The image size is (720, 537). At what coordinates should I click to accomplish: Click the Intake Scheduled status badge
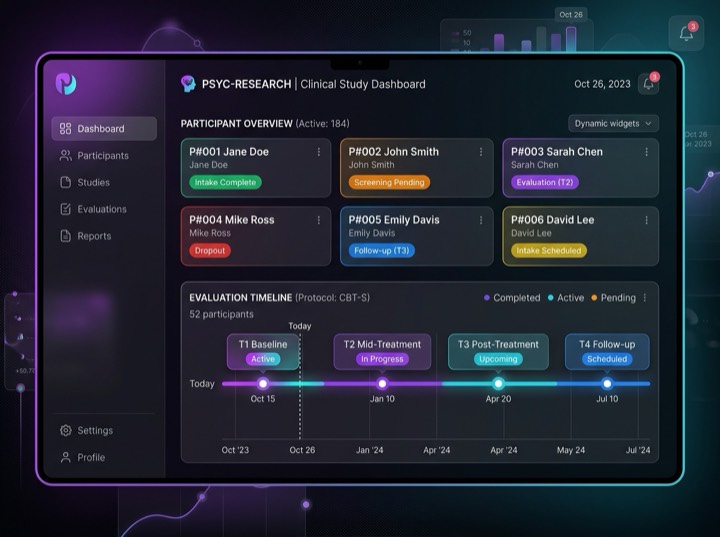tap(549, 250)
